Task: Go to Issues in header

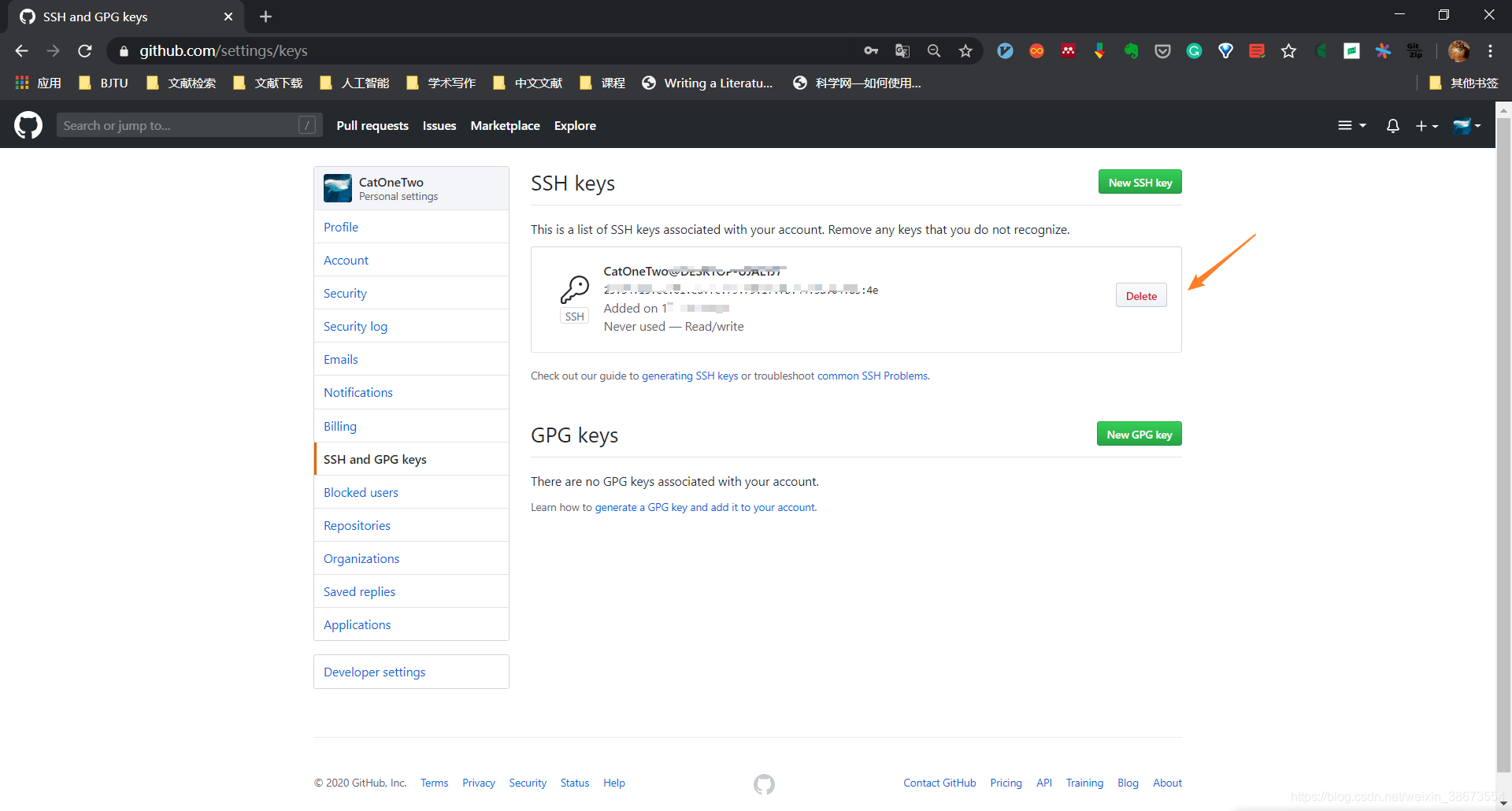Action: [439, 125]
